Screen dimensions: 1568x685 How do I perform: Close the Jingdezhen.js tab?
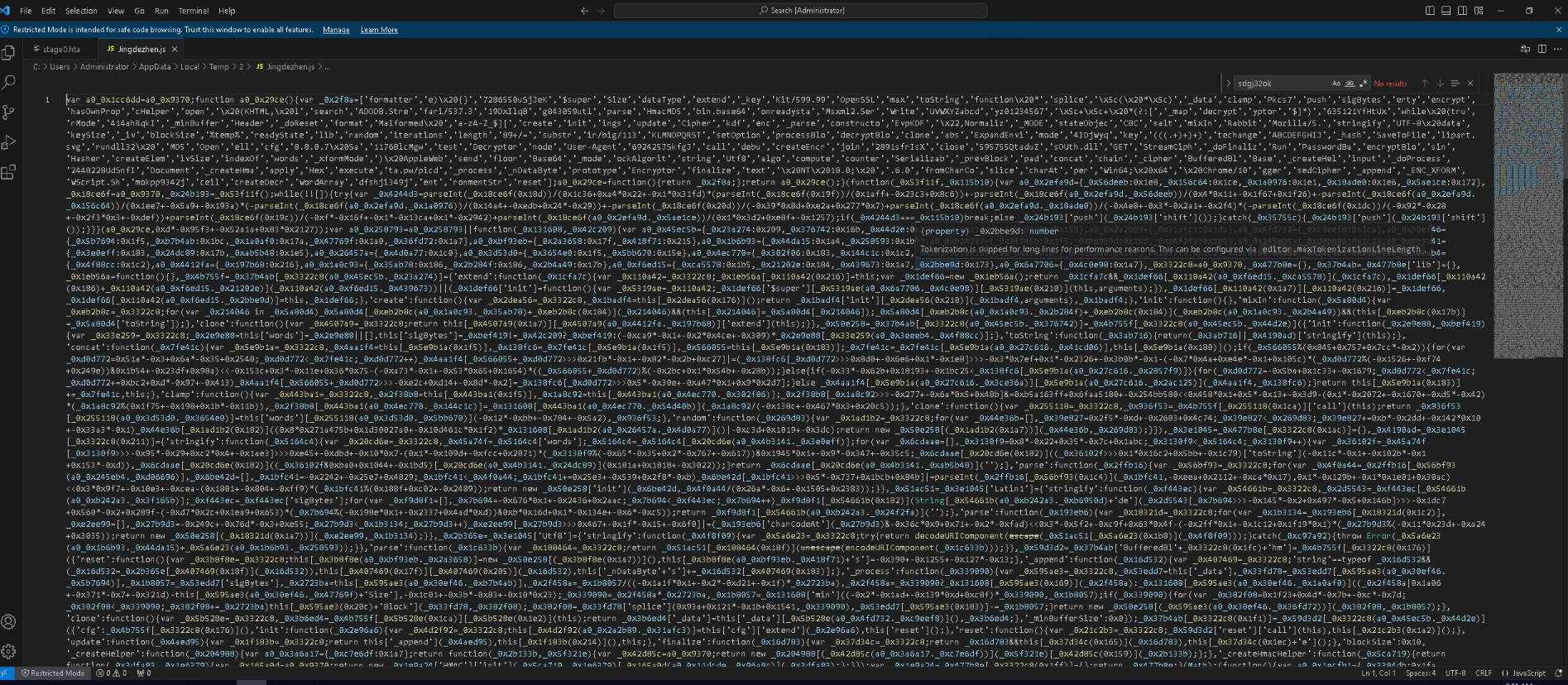tap(175, 50)
